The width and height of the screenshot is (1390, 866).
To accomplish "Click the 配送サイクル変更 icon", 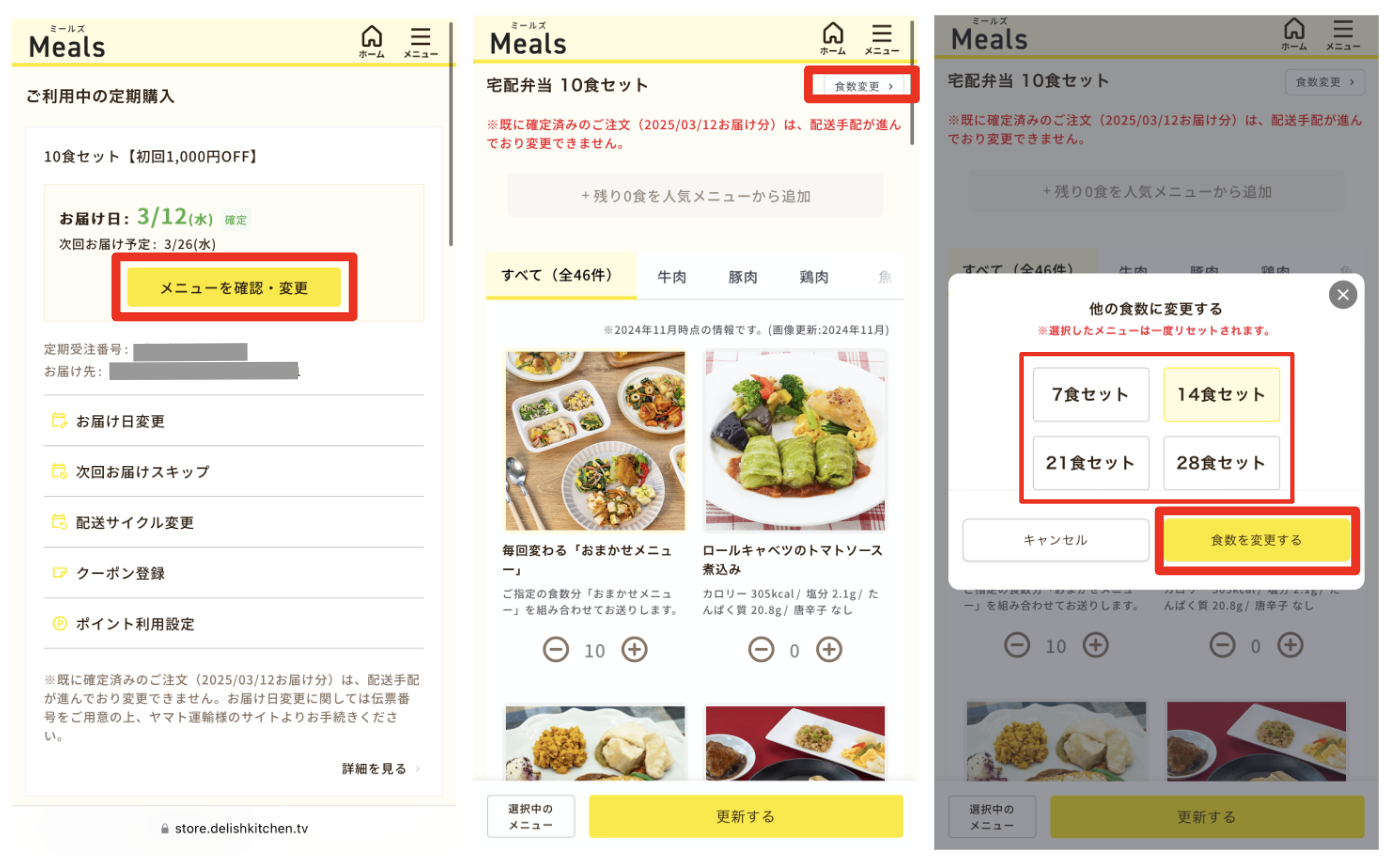I will point(59,522).
